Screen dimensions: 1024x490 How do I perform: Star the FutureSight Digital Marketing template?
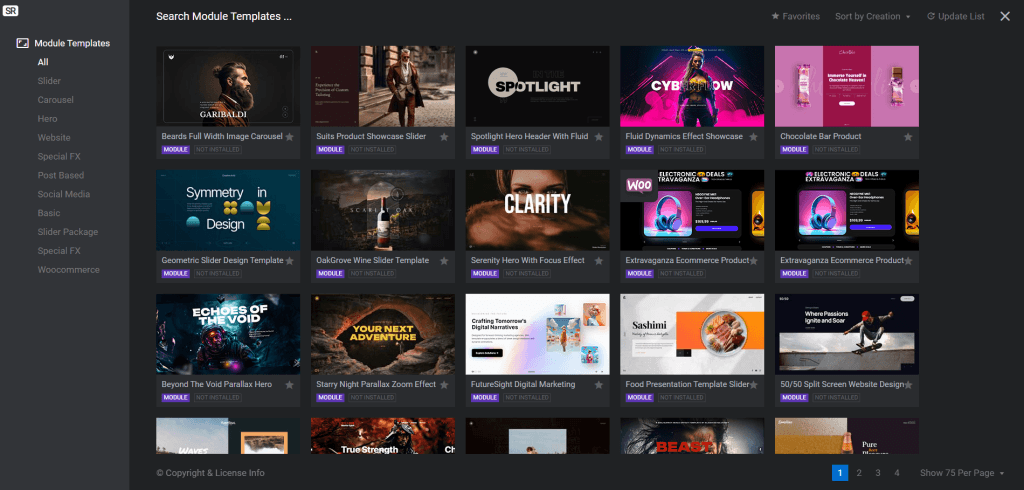[599, 385]
